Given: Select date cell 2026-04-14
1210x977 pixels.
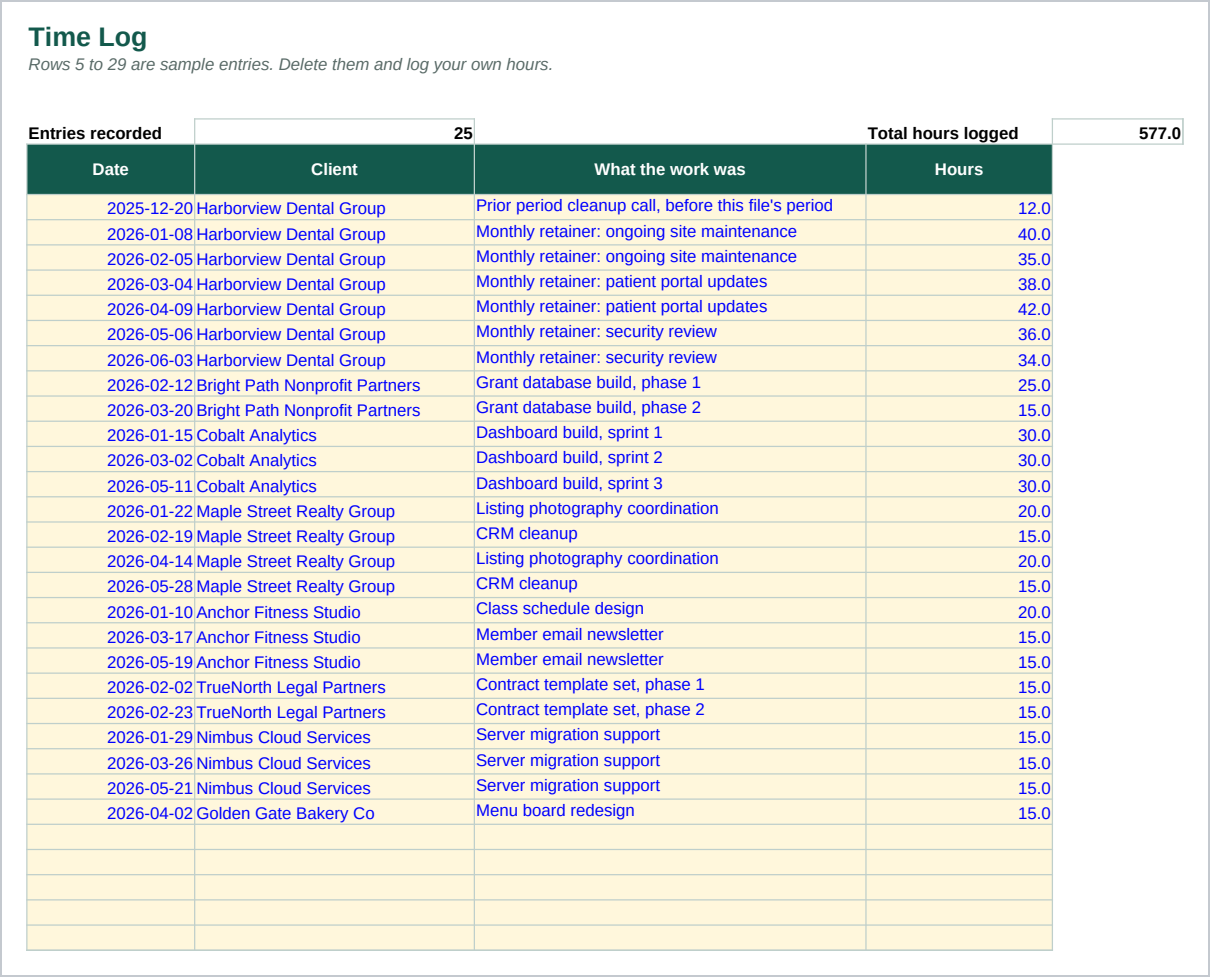Looking at the screenshot, I should click(x=111, y=561).
